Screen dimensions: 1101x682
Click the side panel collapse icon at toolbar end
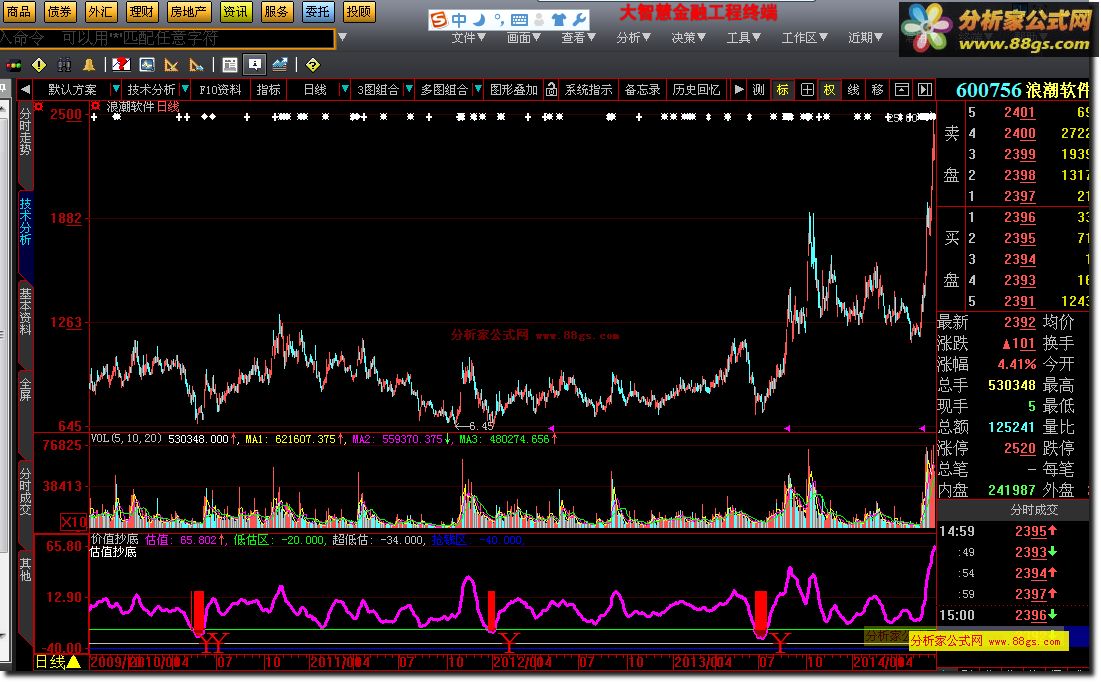click(x=925, y=89)
